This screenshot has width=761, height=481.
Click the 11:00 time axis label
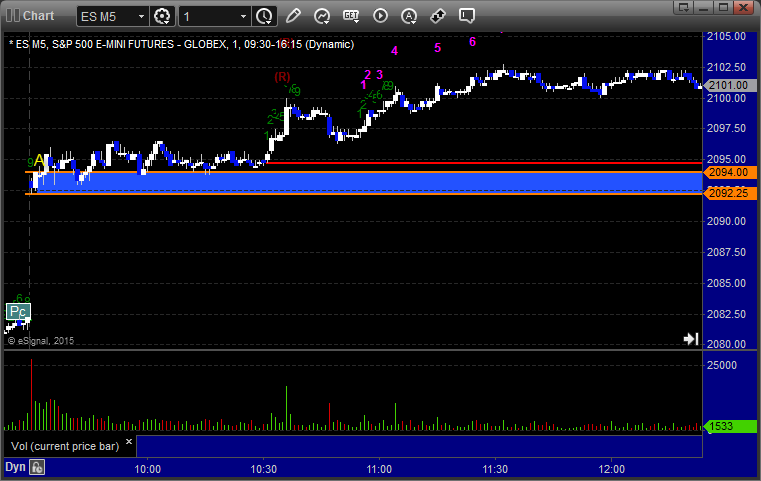point(379,469)
